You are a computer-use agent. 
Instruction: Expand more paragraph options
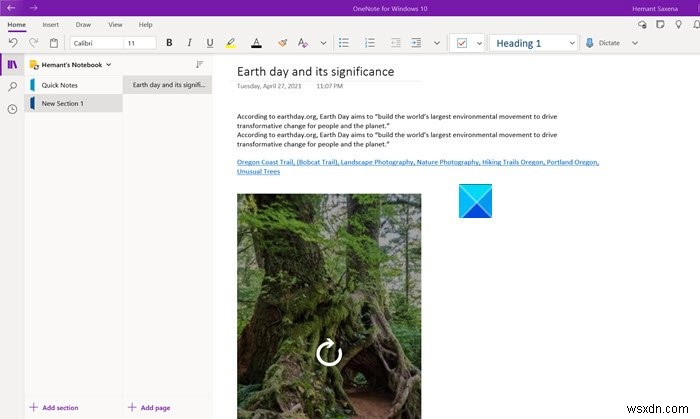[437, 43]
